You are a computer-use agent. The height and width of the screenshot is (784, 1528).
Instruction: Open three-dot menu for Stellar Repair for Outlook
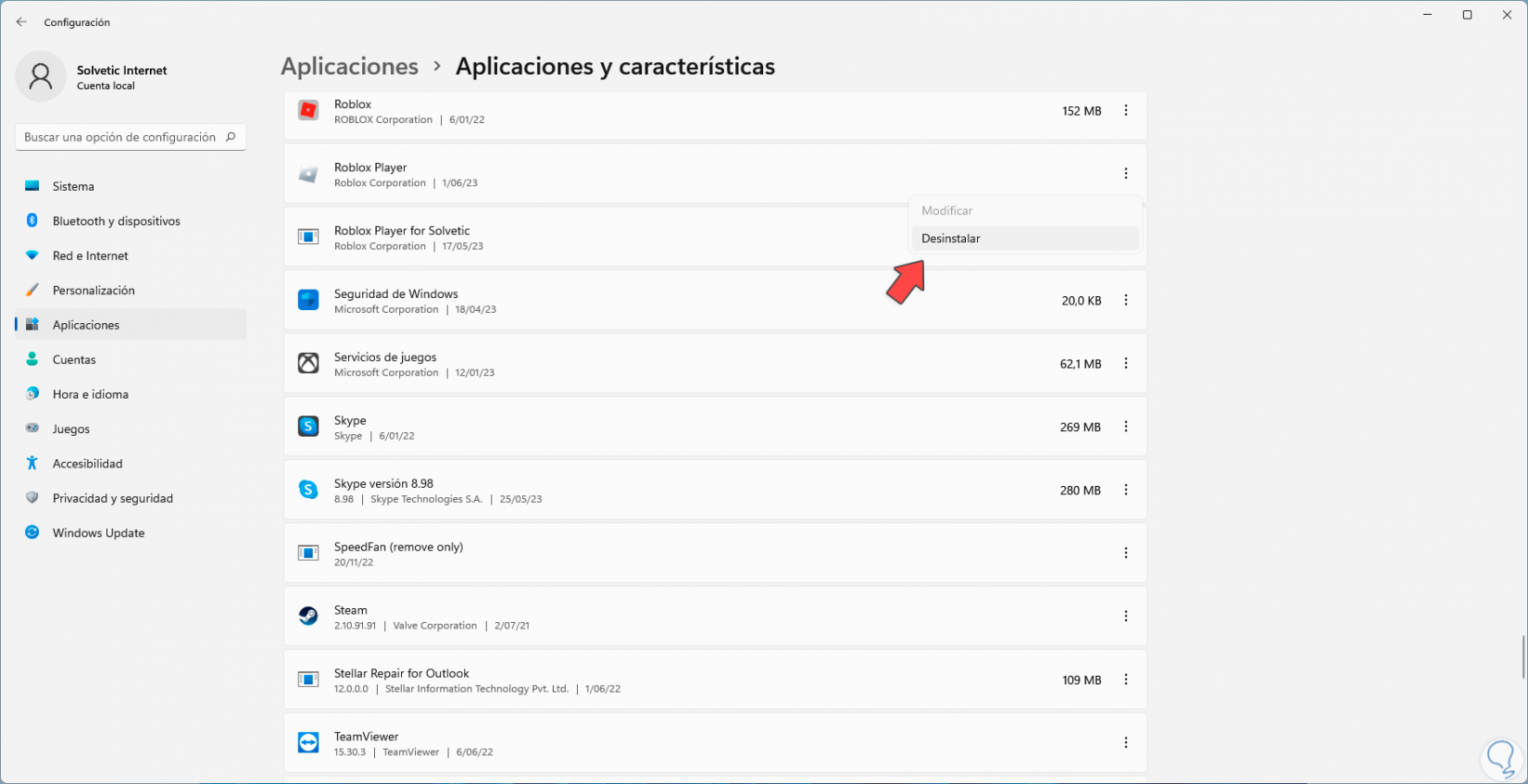1126,679
